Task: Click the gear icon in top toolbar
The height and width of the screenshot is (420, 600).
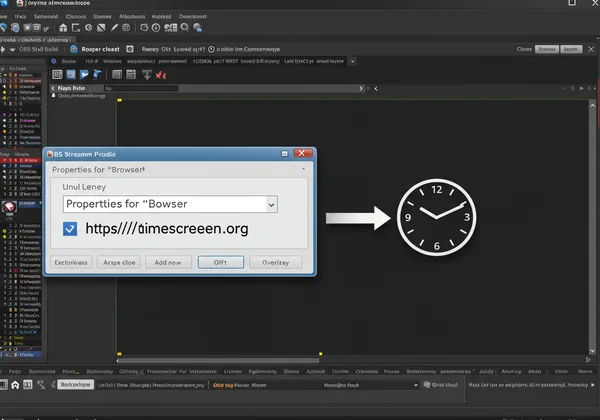Action: point(89,28)
